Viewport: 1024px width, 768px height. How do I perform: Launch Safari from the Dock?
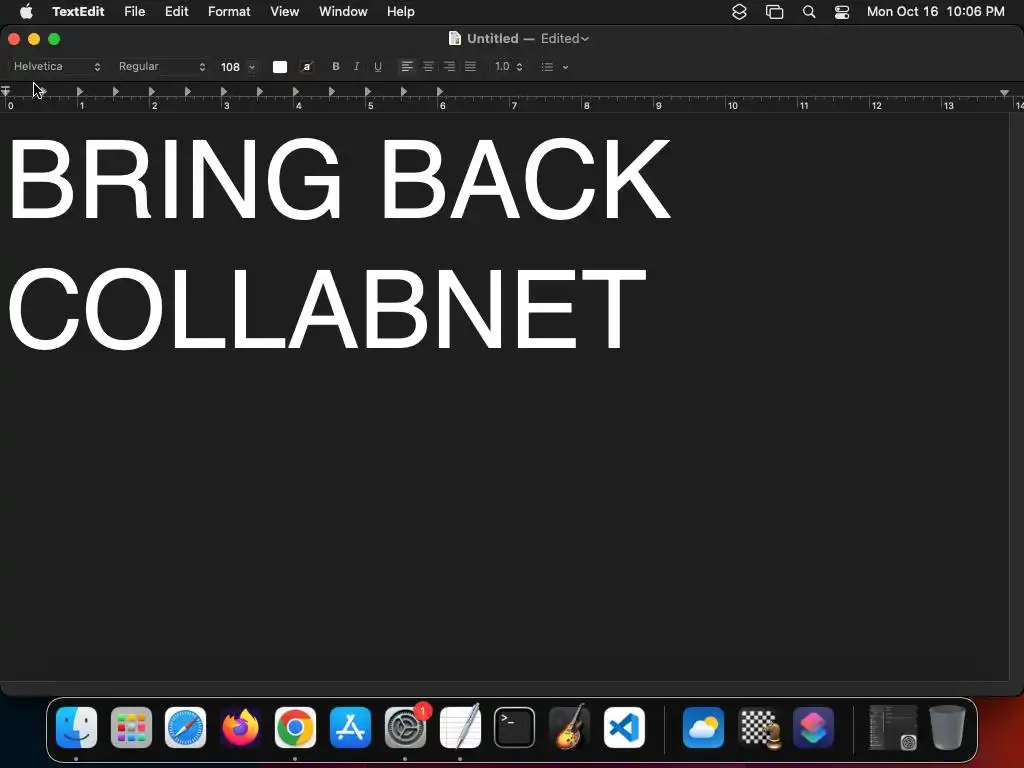(185, 728)
